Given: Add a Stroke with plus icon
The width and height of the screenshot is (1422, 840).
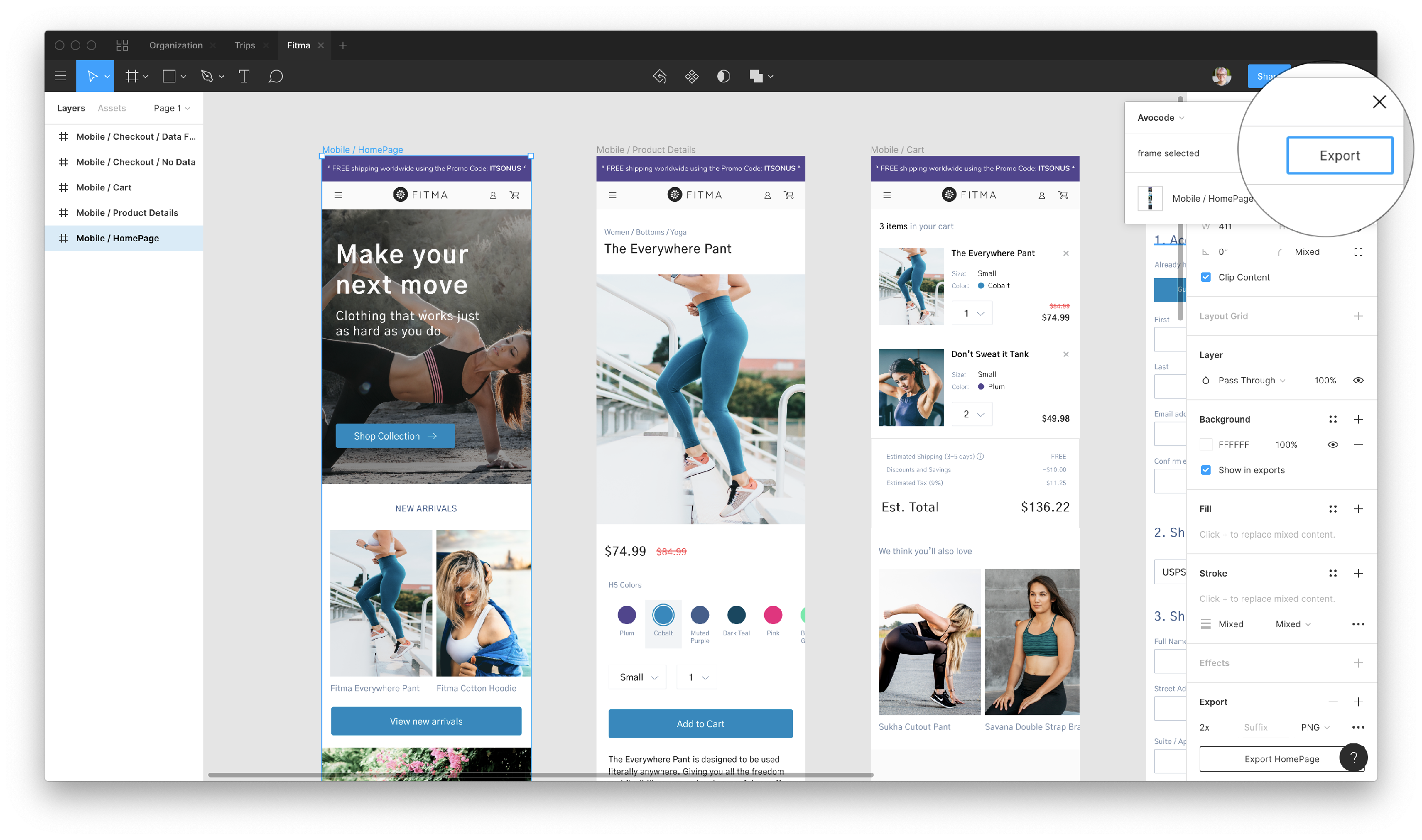Looking at the screenshot, I should point(1358,573).
